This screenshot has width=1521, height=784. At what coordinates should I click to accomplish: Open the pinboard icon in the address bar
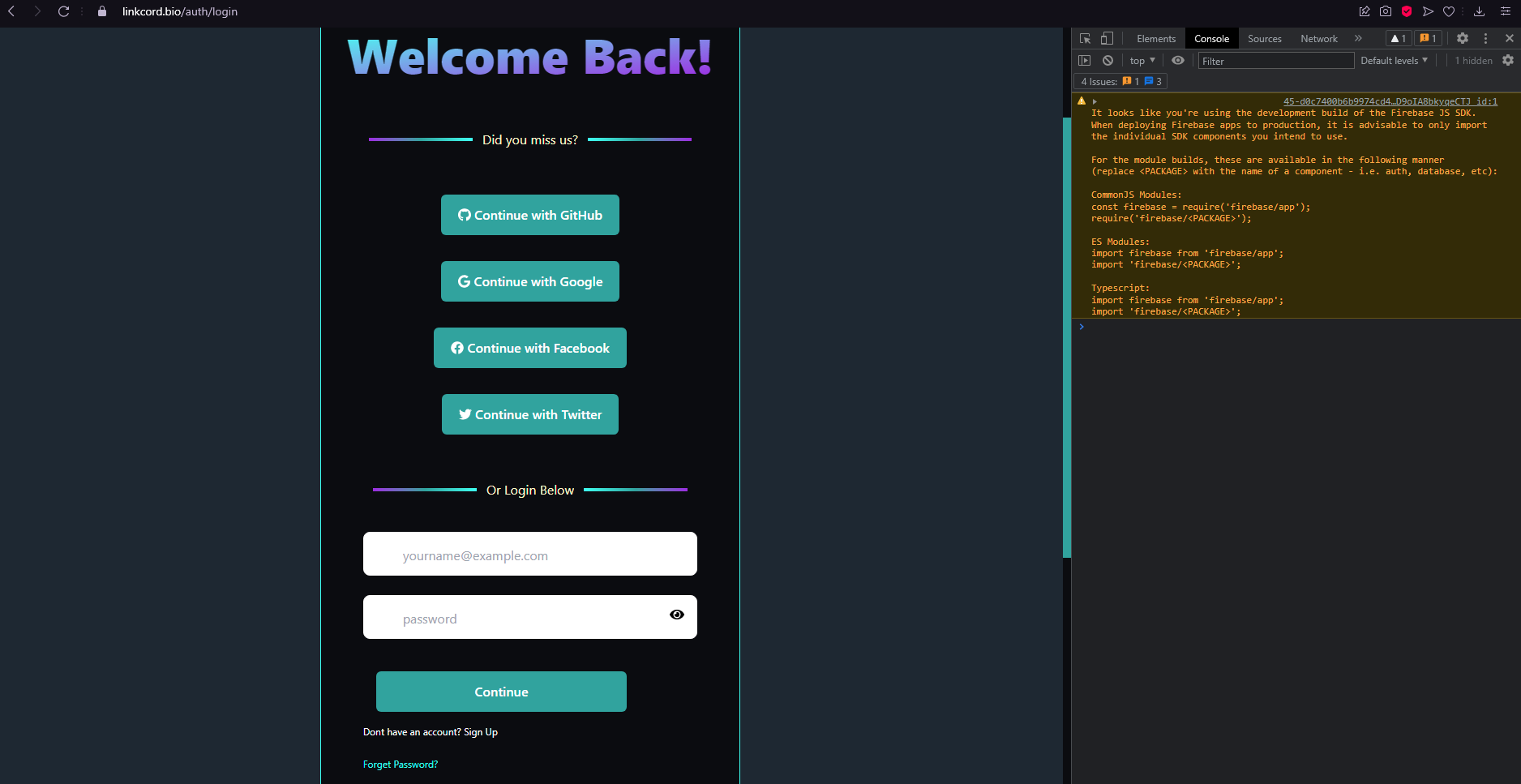[x=1365, y=11]
